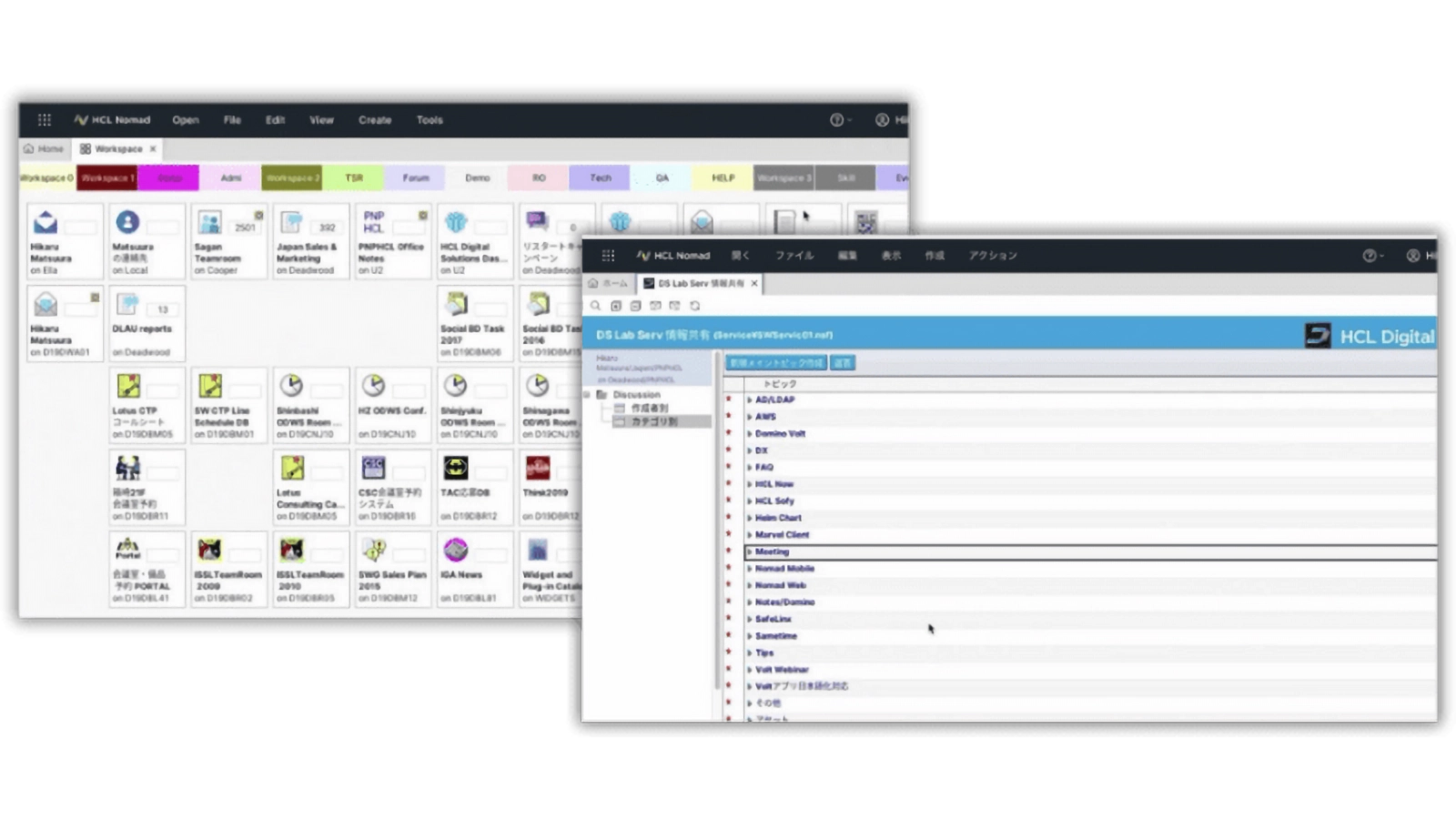Image resolution: width=1456 pixels, height=819 pixels.
Task: Open CSC meeting room reservation tile
Action: click(392, 488)
